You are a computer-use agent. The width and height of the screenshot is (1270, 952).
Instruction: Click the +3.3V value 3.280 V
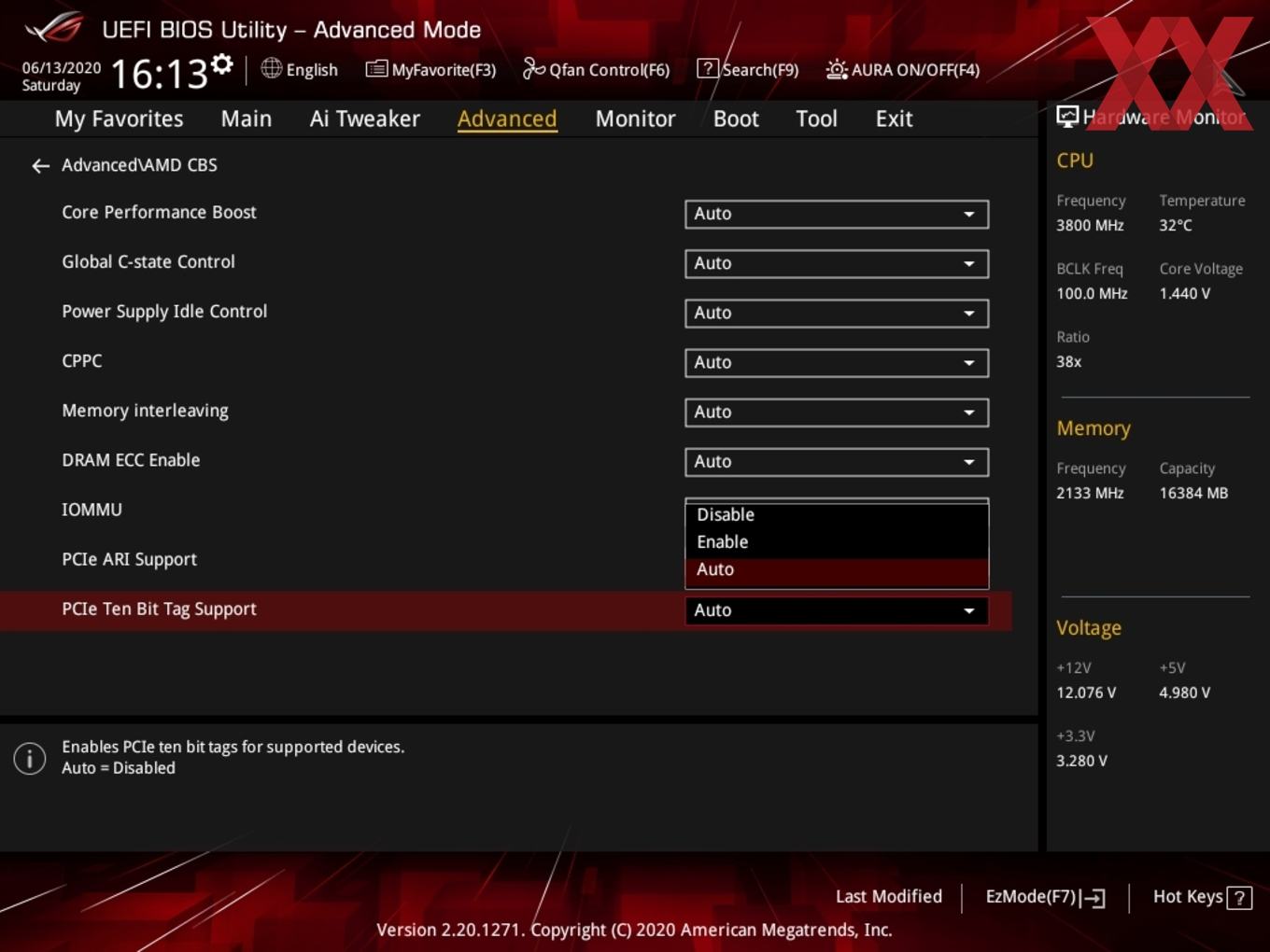(x=1081, y=761)
